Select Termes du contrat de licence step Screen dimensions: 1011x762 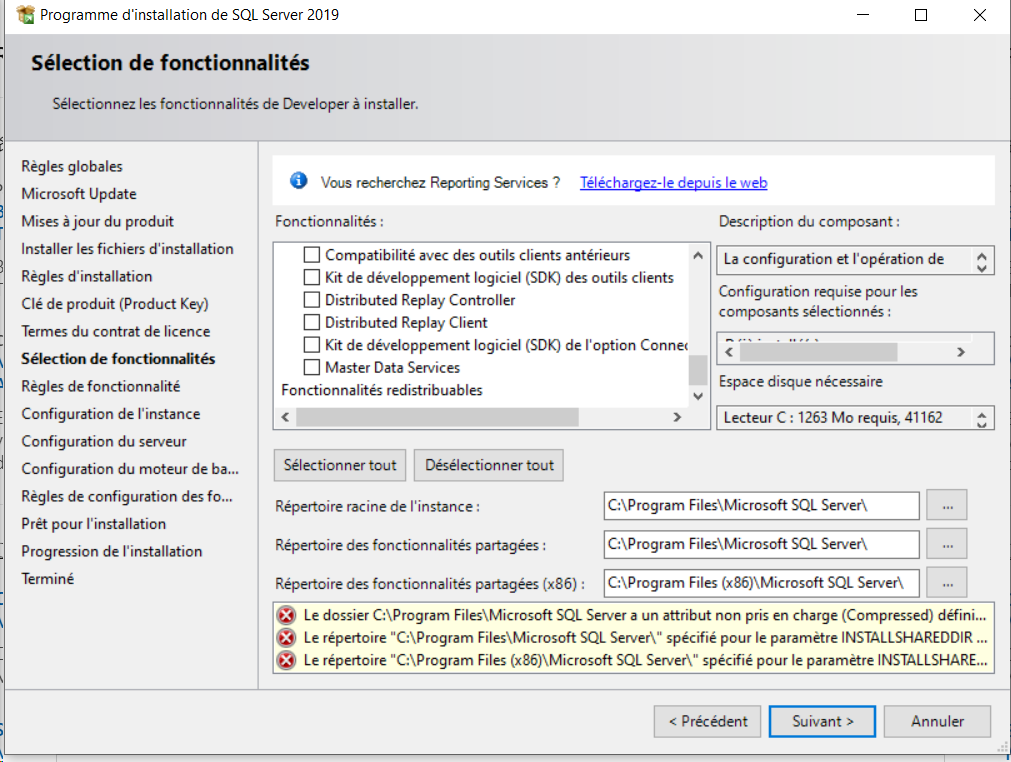click(115, 331)
